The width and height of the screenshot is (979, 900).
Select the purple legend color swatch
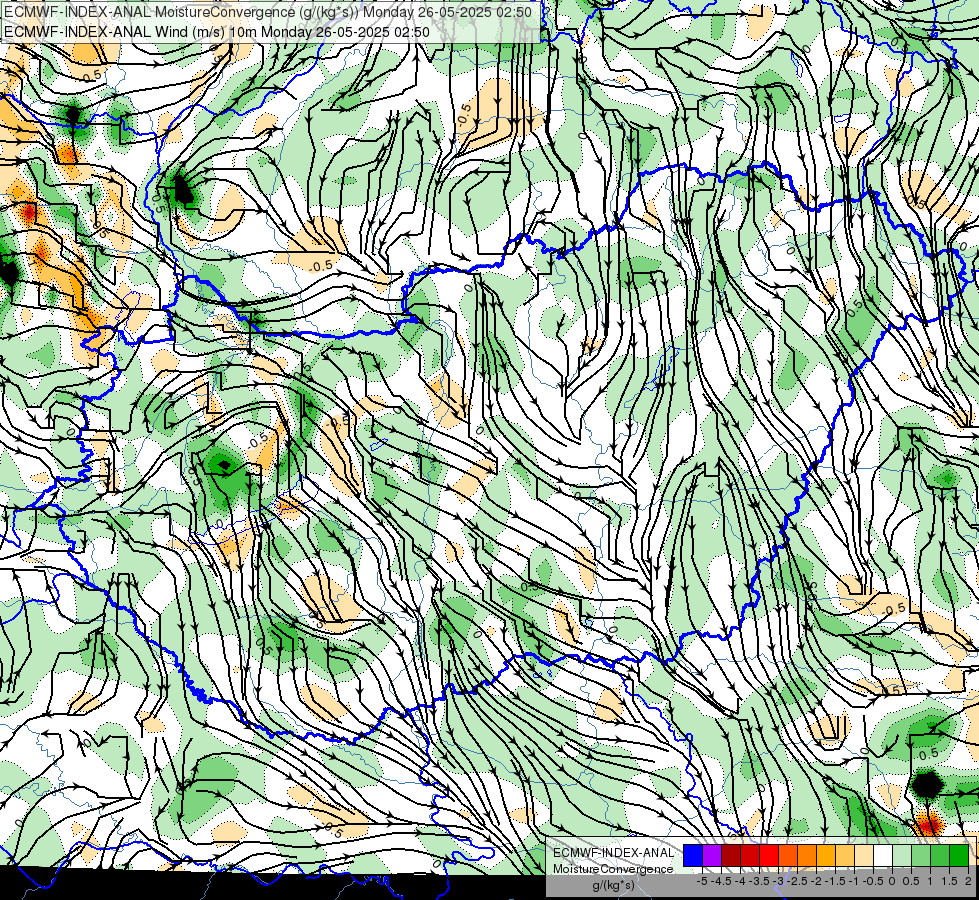(712, 855)
